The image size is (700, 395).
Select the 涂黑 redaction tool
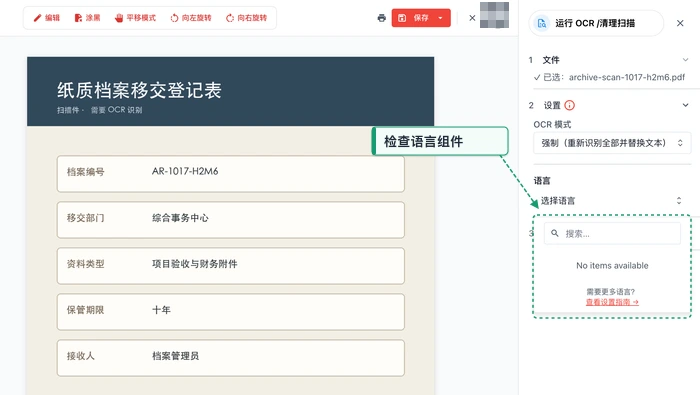click(x=87, y=18)
